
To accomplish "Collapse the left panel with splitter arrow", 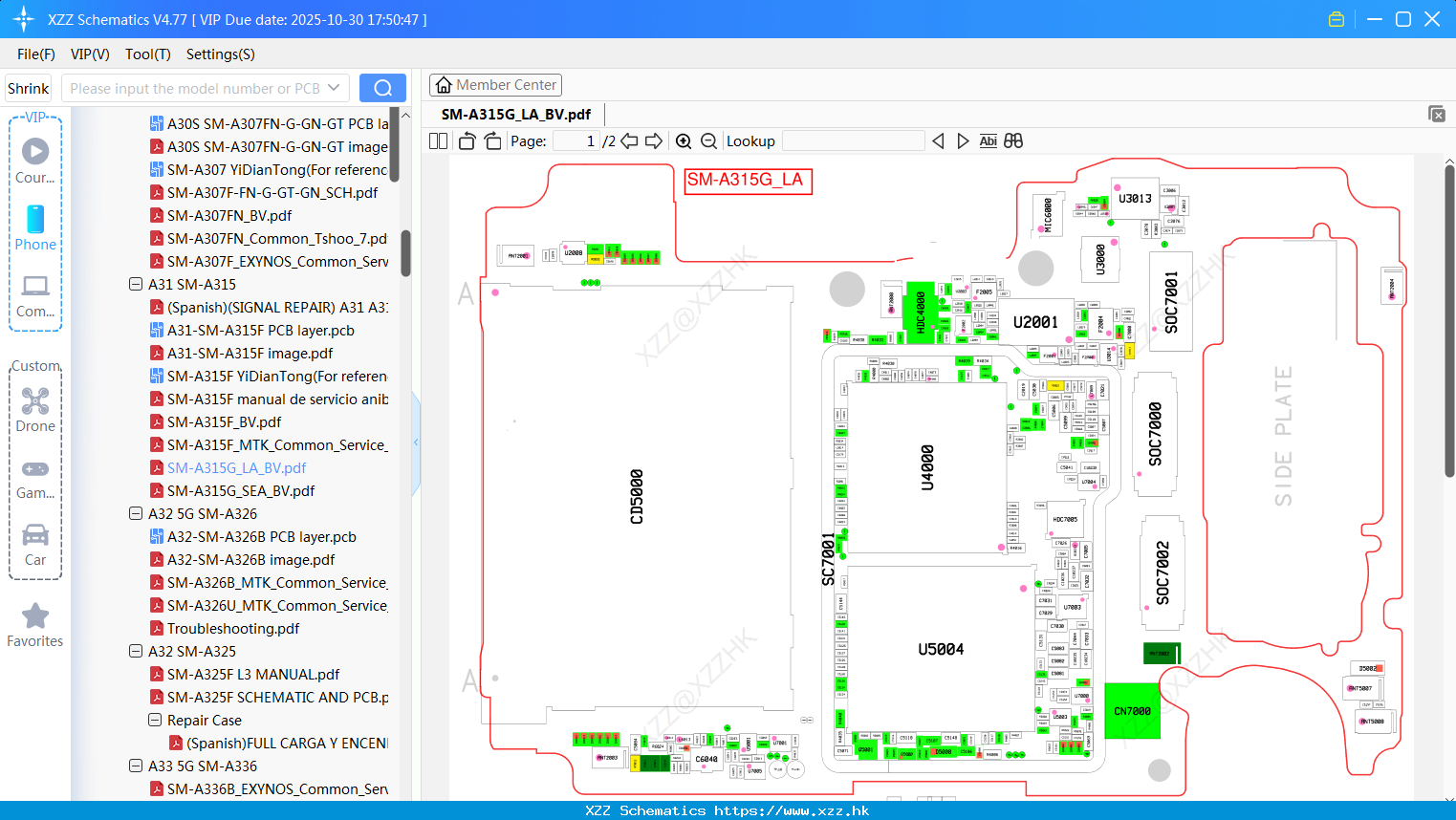I will 416,442.
